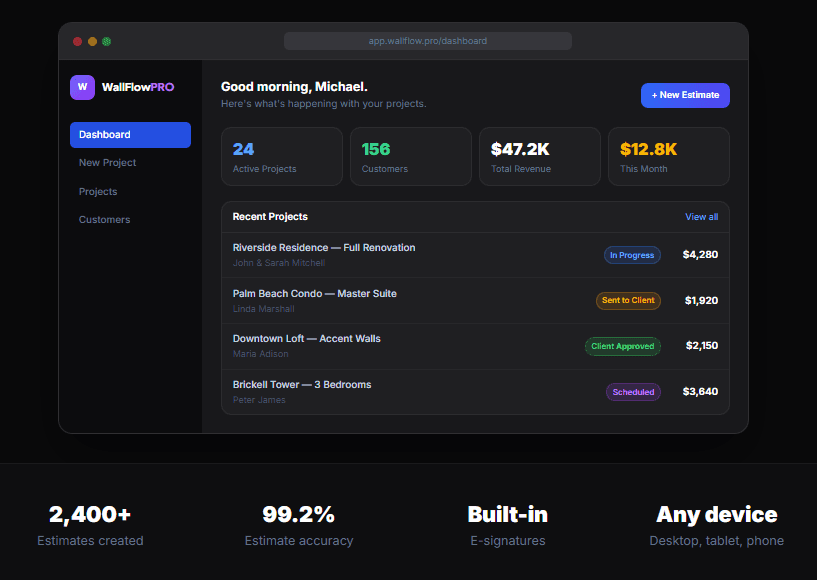This screenshot has height=580, width=817.
Task: Click client name Linda Marshall
Action: (x=264, y=309)
